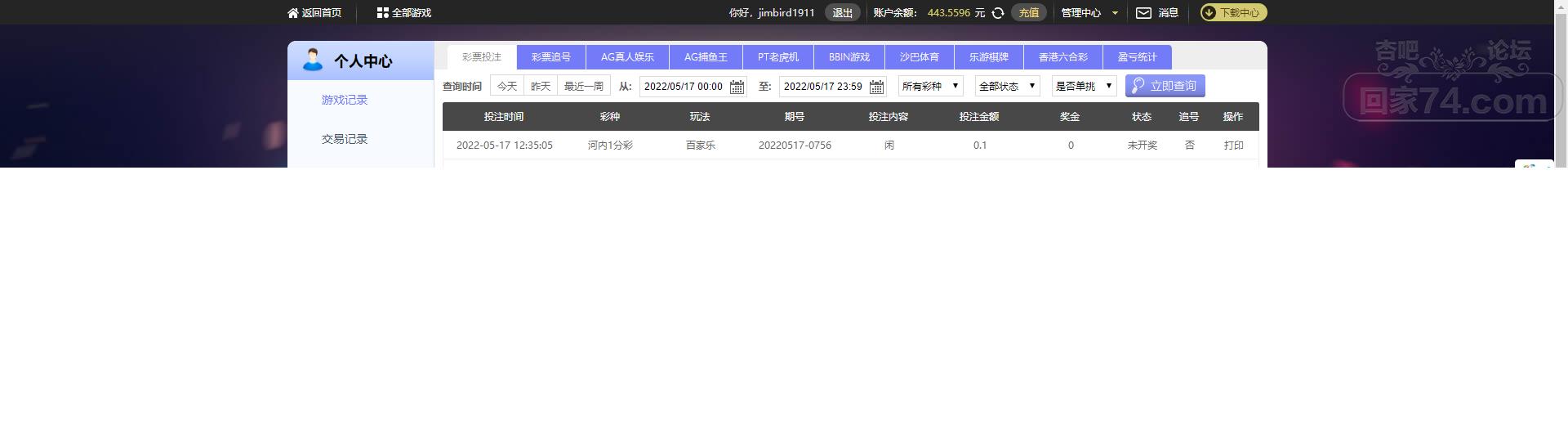Viewport: 1568px width, 448px height.
Task: Click the grid icon beside 全部游戏
Action: click(x=382, y=13)
